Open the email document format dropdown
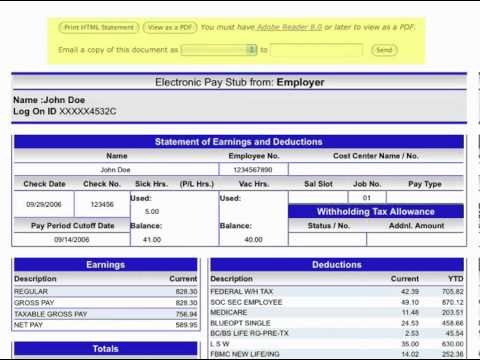This screenshot has width=480, height=360. tap(219, 50)
